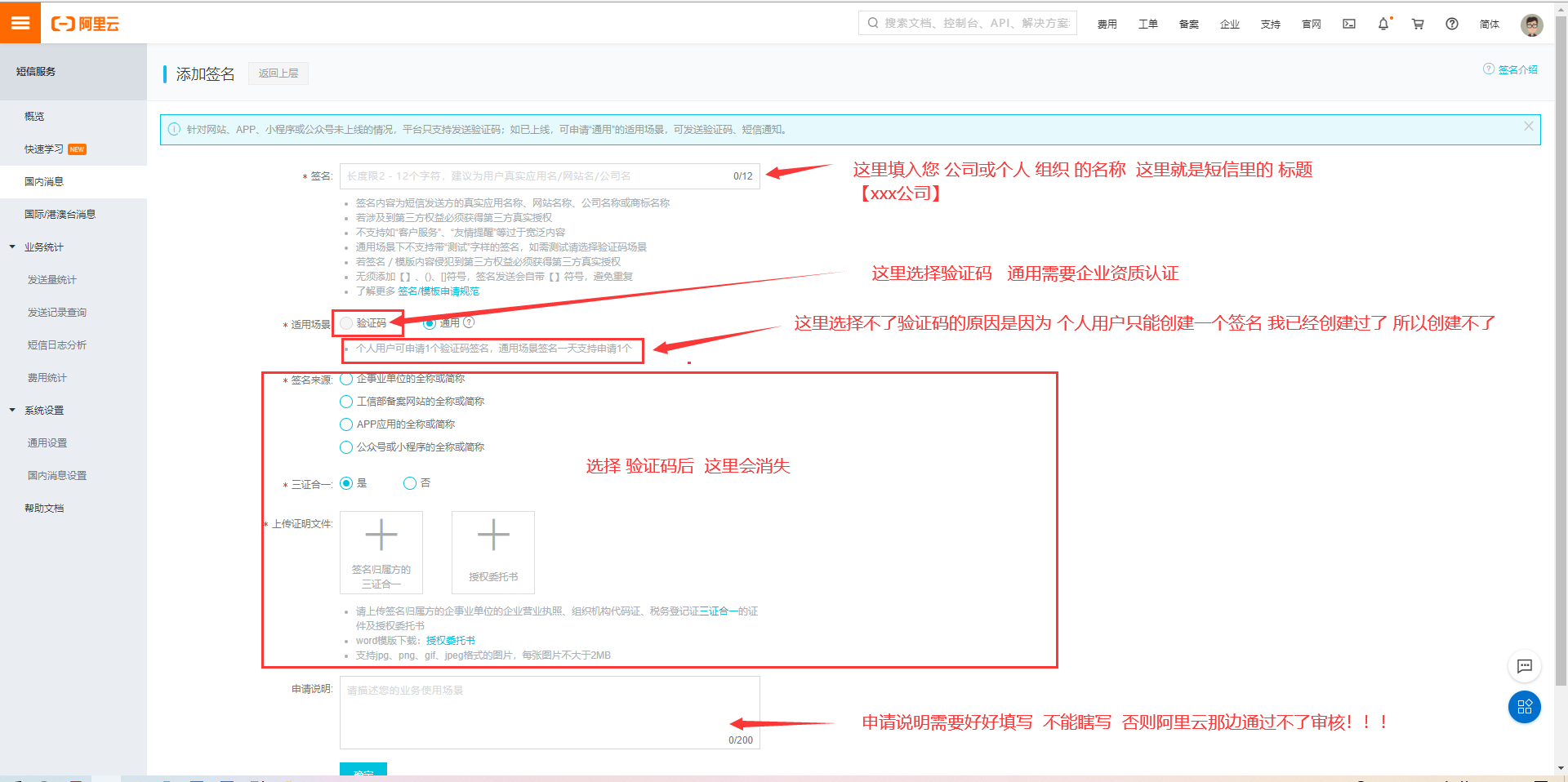Focus the 签名 name input field
Image resolution: width=1568 pixels, height=782 pixels.
point(550,176)
